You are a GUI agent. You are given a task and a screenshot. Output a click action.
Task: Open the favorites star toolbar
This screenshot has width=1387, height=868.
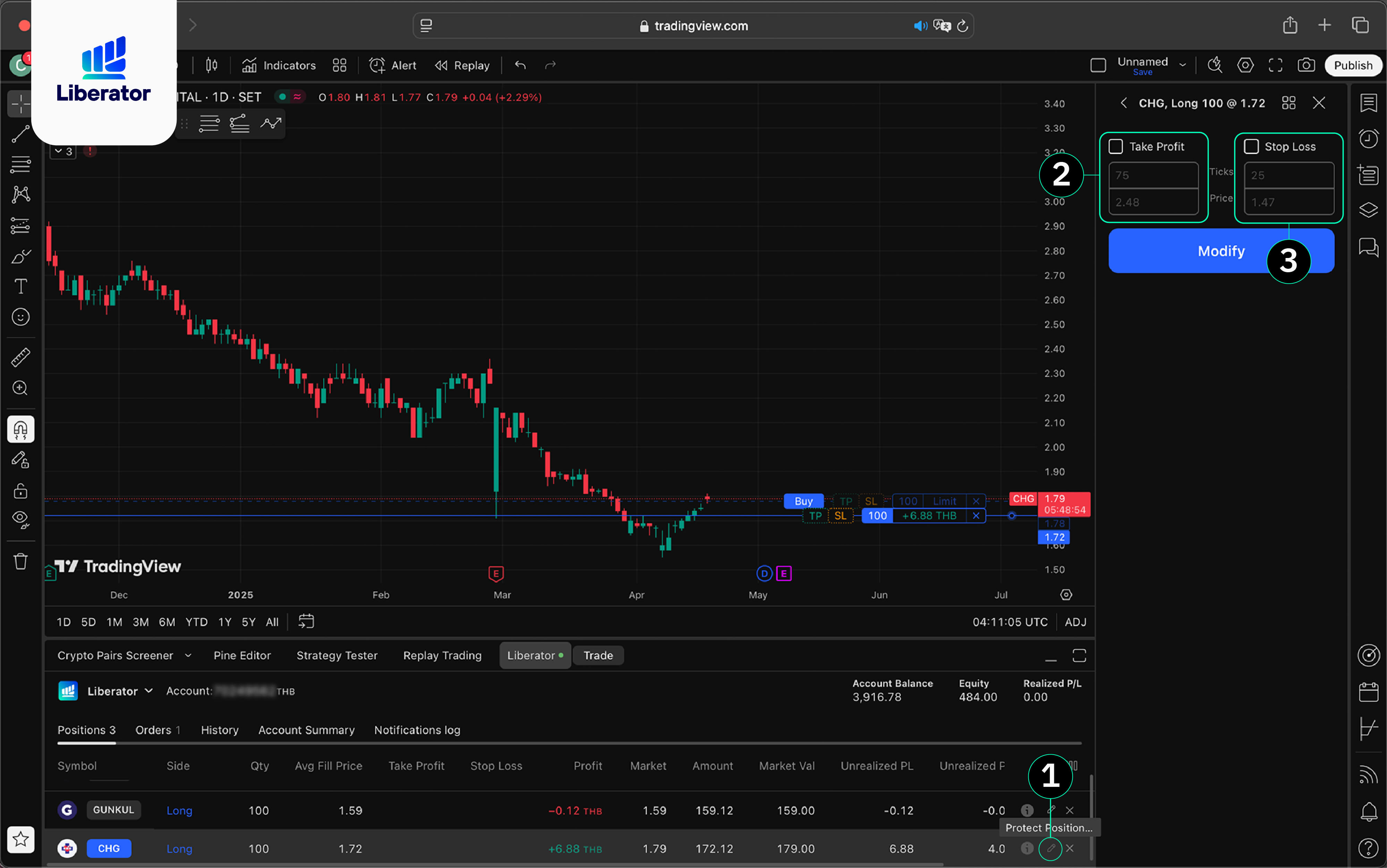[21, 840]
